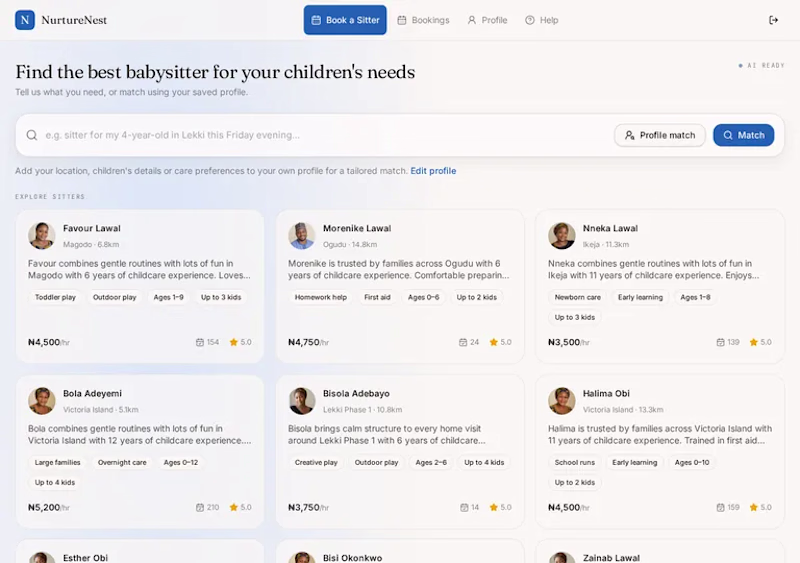The height and width of the screenshot is (563, 800).
Task: Open the Profile tab
Action: click(x=487, y=20)
